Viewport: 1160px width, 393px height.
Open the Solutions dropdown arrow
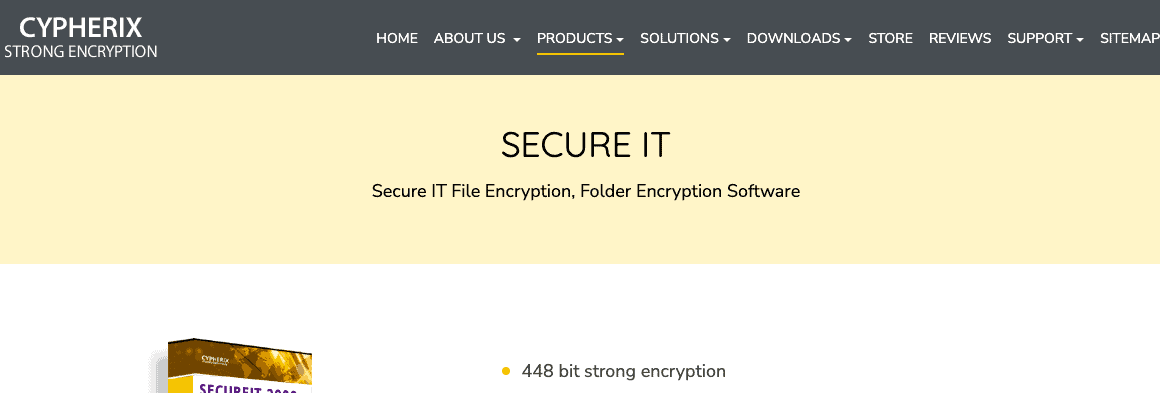click(727, 39)
